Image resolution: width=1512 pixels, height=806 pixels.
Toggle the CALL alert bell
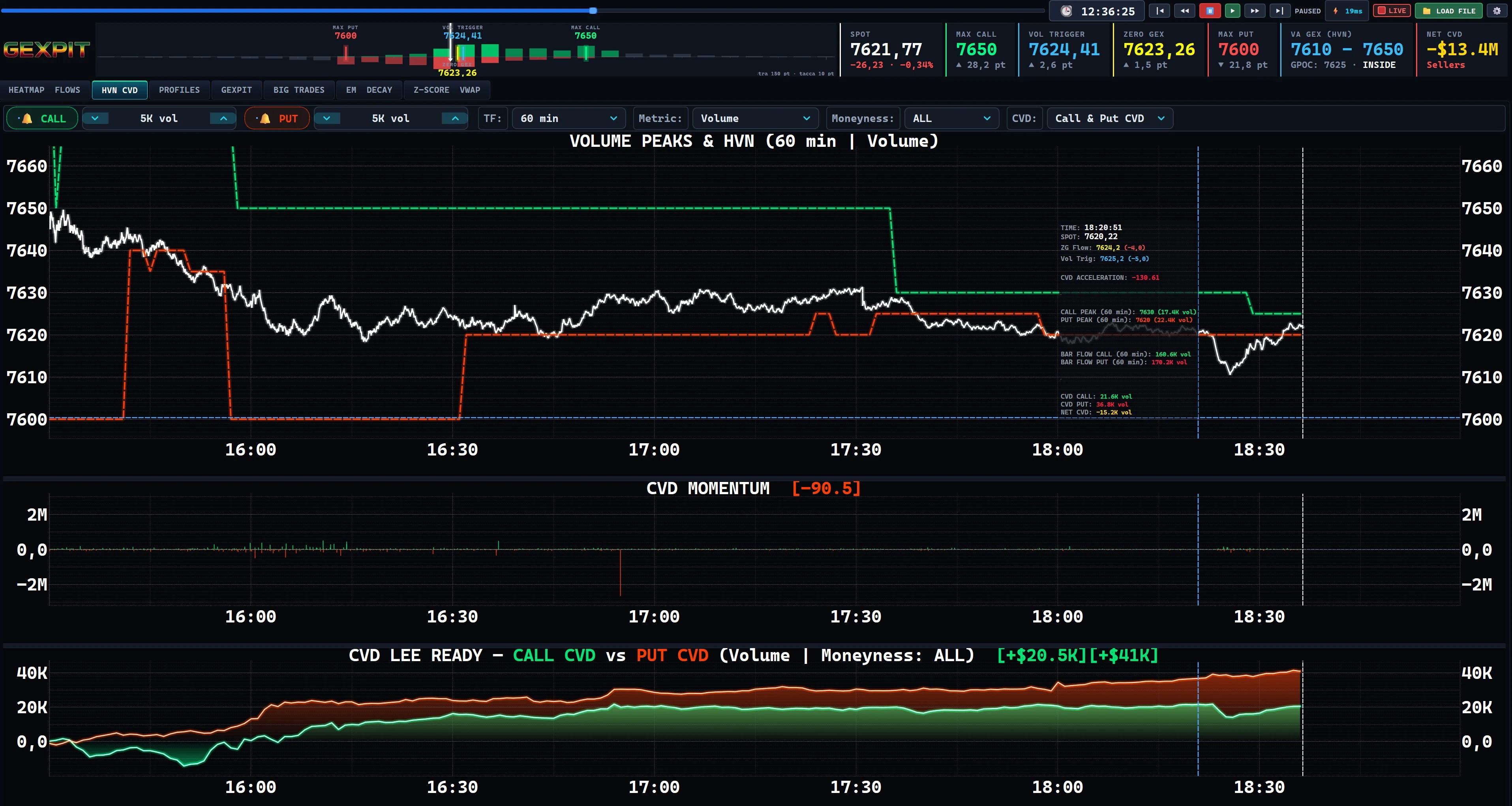42,118
